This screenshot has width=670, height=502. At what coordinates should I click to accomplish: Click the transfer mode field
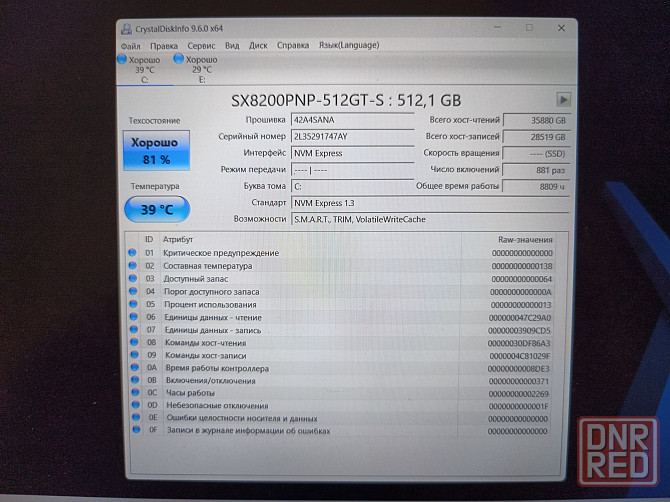point(353,170)
